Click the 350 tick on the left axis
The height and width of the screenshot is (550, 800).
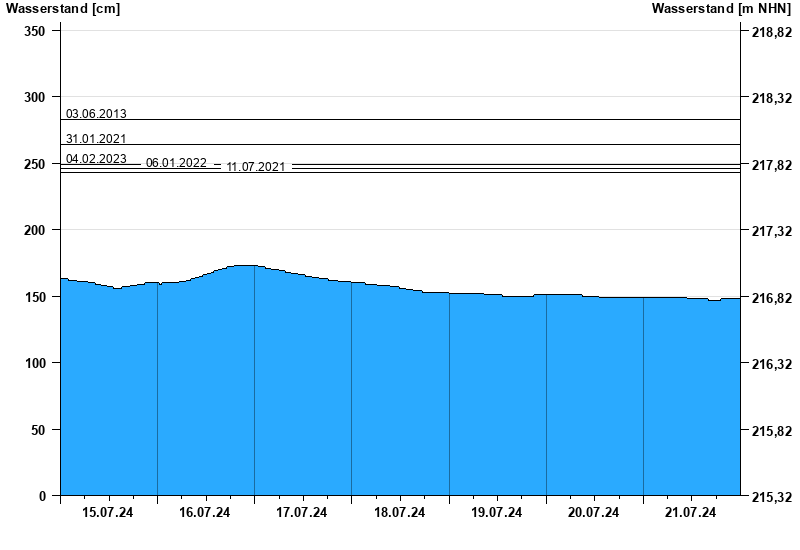click(35, 31)
